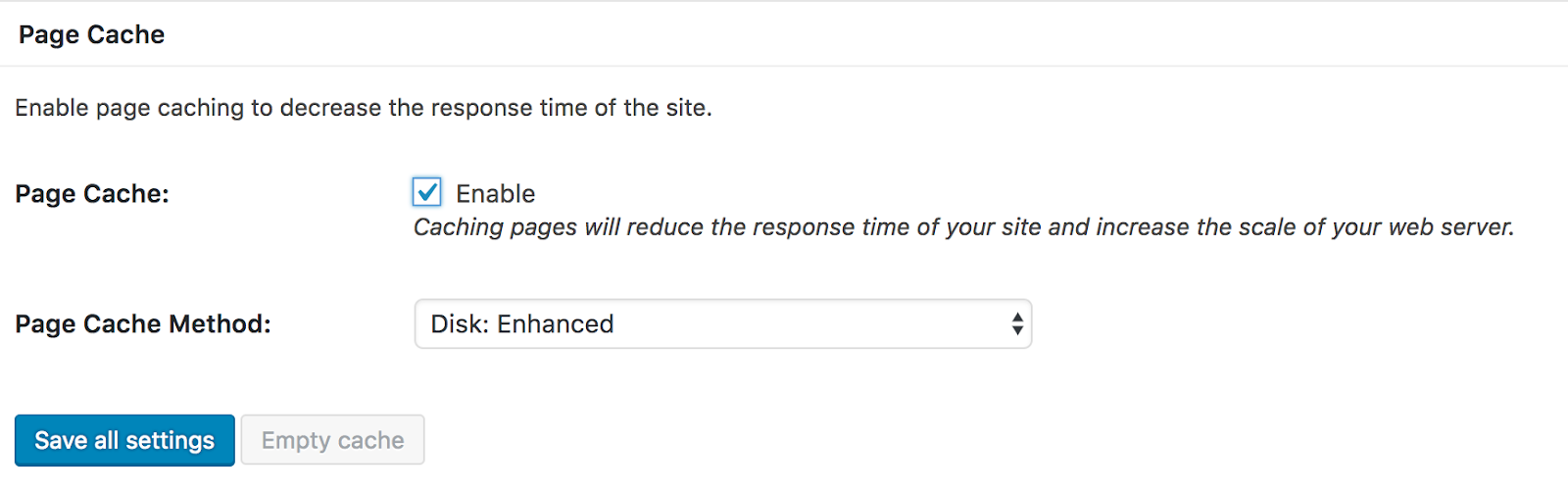The height and width of the screenshot is (492, 1568).
Task: Click the bold Page Cache: field label
Action: (92, 194)
